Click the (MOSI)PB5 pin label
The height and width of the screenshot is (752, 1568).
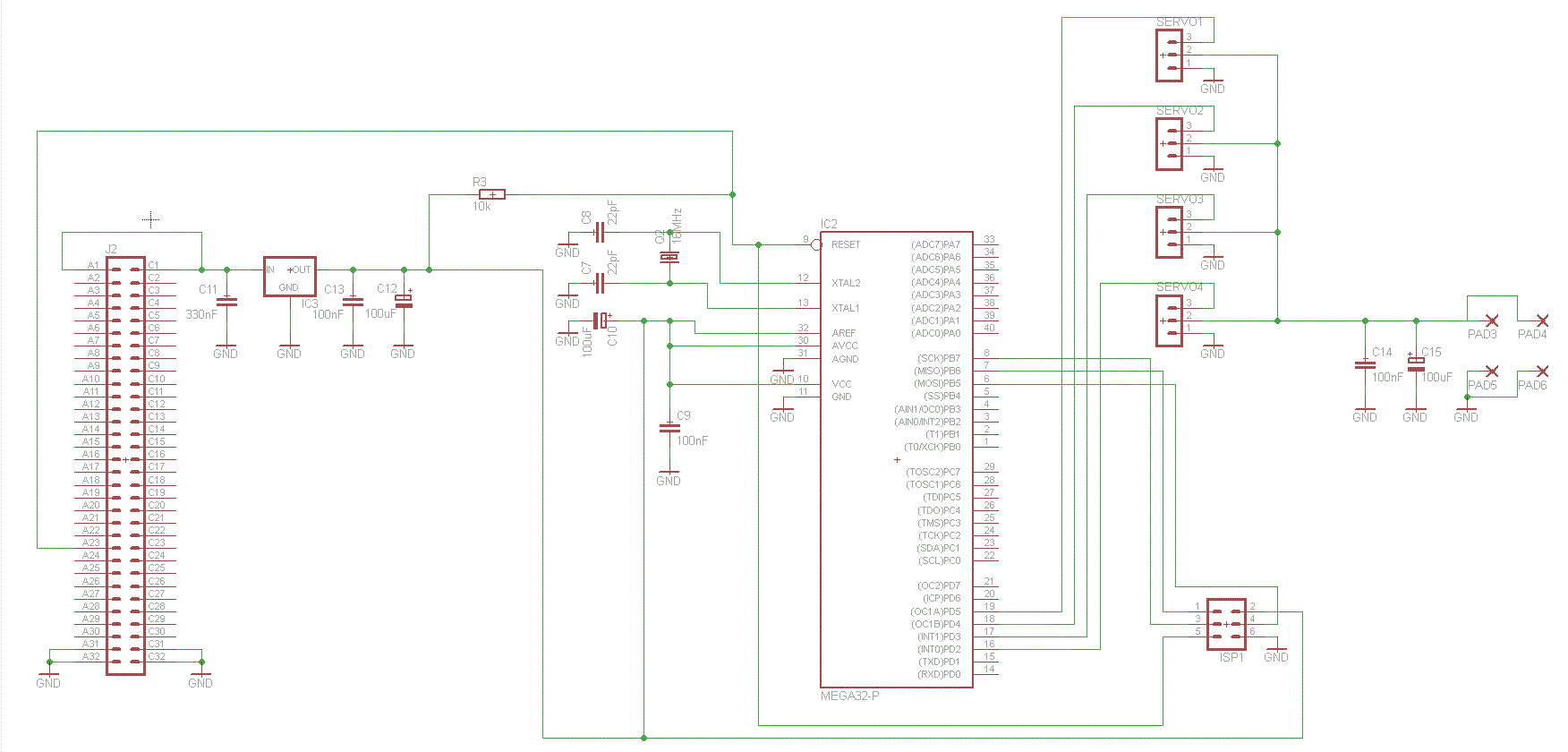(937, 383)
